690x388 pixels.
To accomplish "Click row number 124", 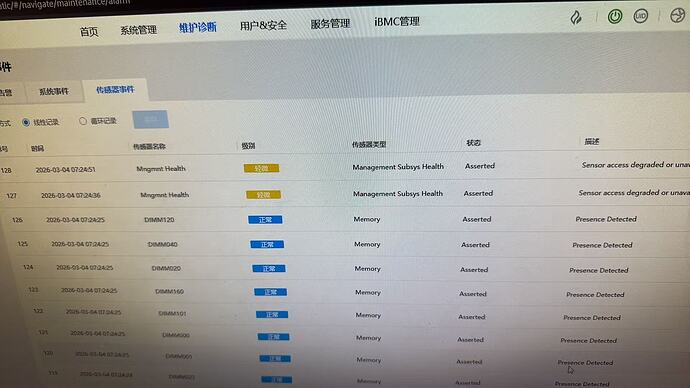I will point(28,267).
